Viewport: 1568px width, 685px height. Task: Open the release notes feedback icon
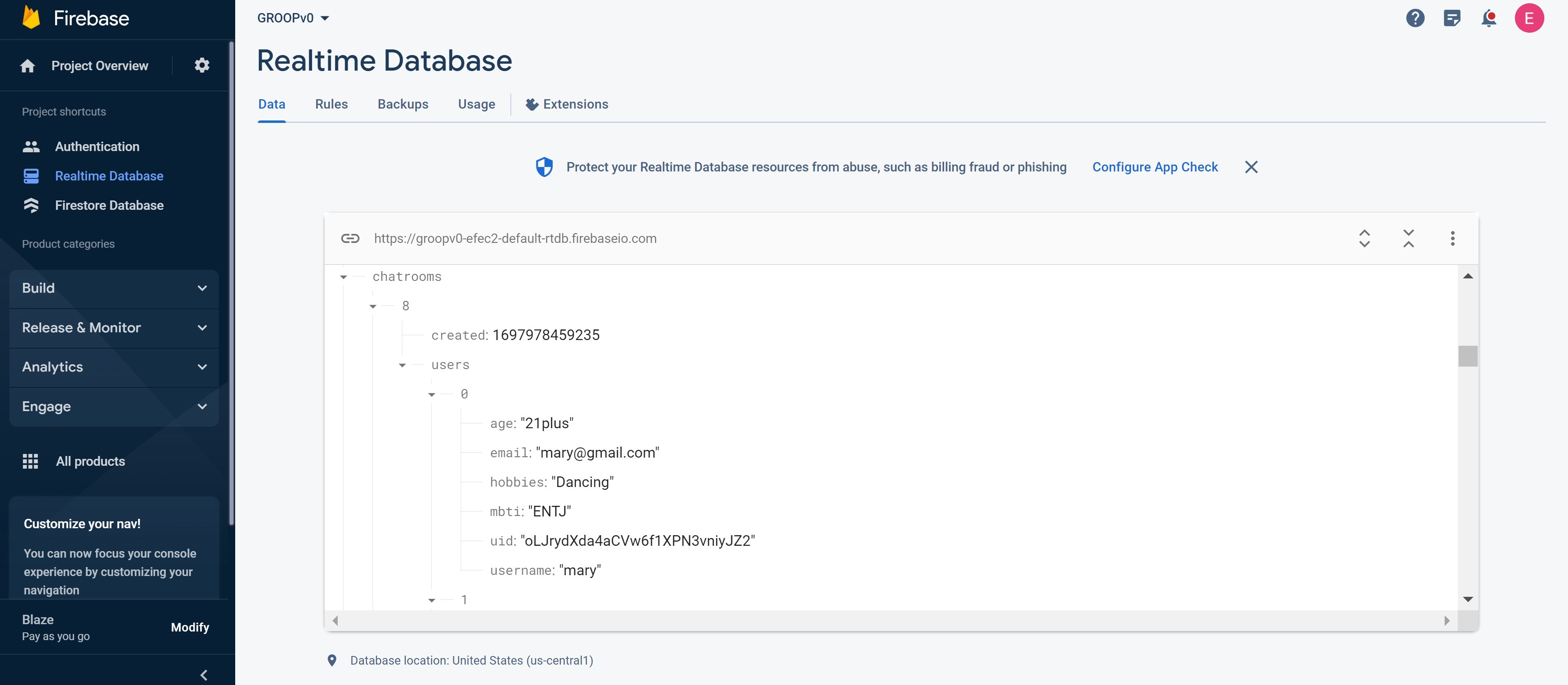[x=1452, y=18]
